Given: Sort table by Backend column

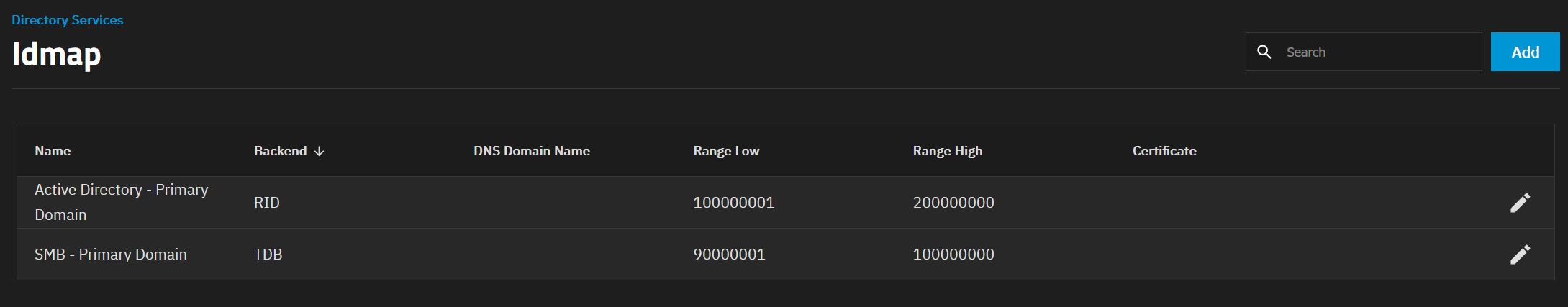Looking at the screenshot, I should click(x=280, y=151).
